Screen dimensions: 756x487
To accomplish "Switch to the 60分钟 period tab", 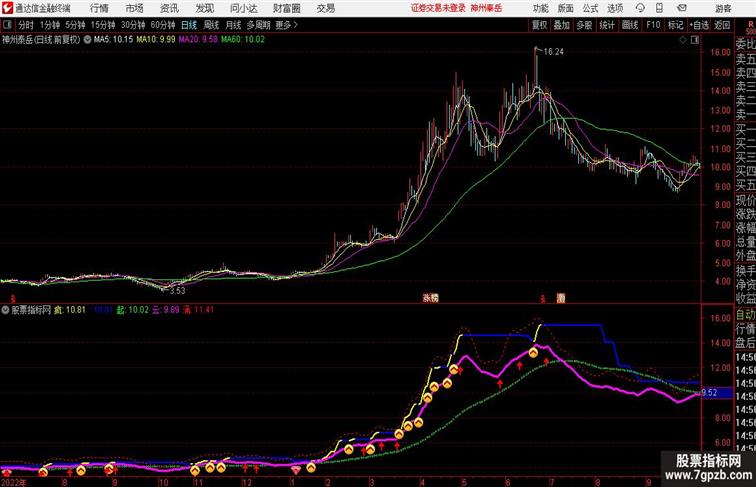I will [x=163, y=25].
